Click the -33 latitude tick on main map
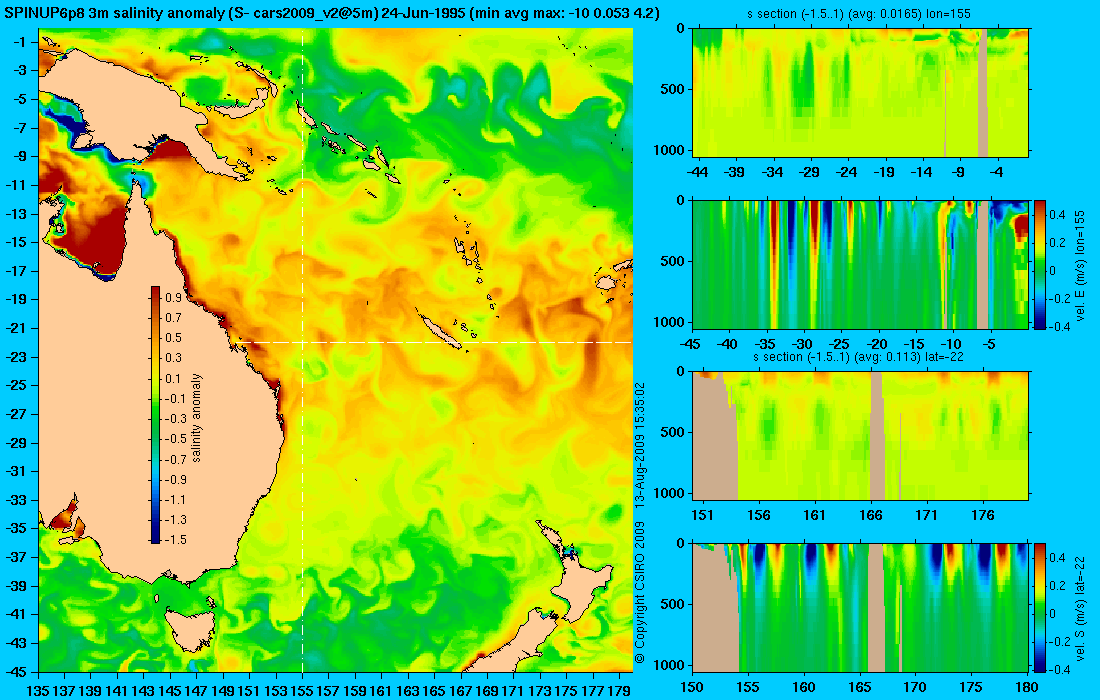This screenshot has height=700, width=1100. [x=16, y=499]
